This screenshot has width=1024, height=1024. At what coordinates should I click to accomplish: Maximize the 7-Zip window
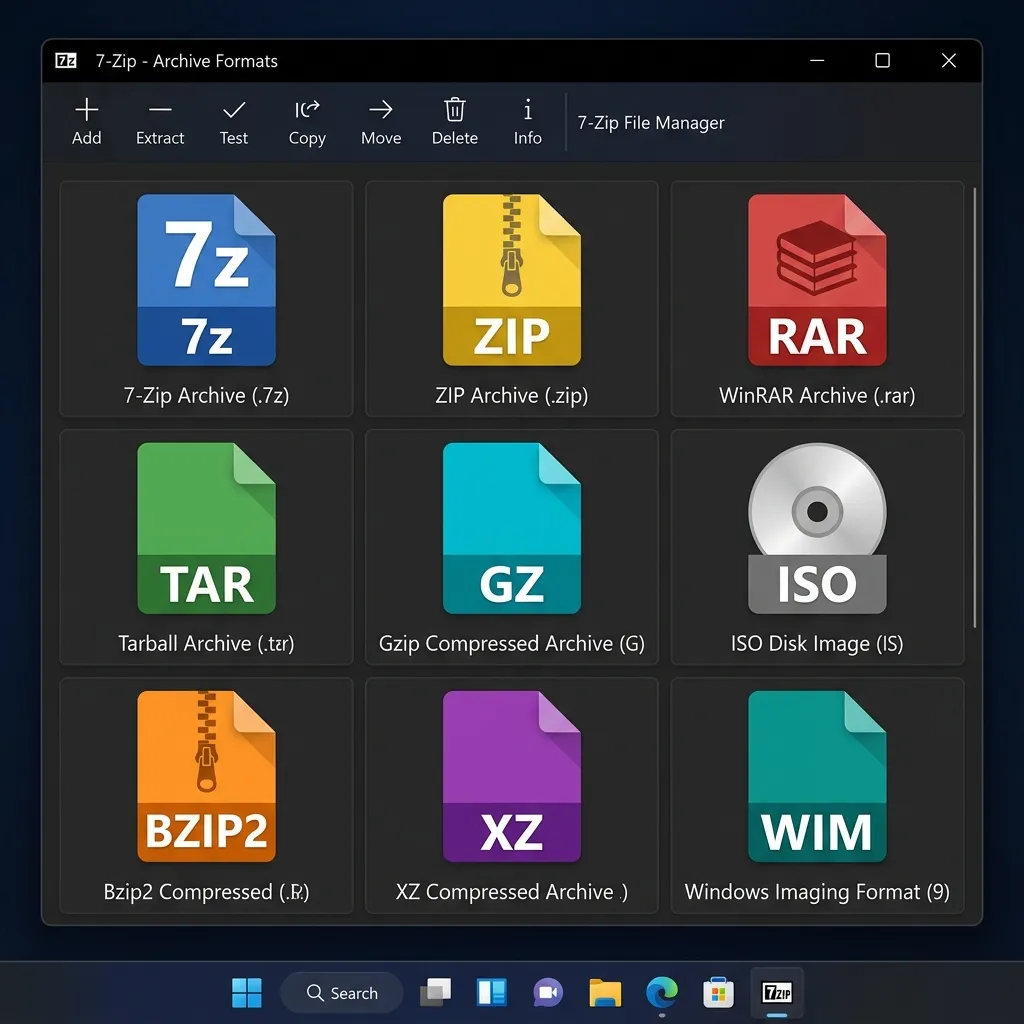pyautogui.click(x=882, y=61)
